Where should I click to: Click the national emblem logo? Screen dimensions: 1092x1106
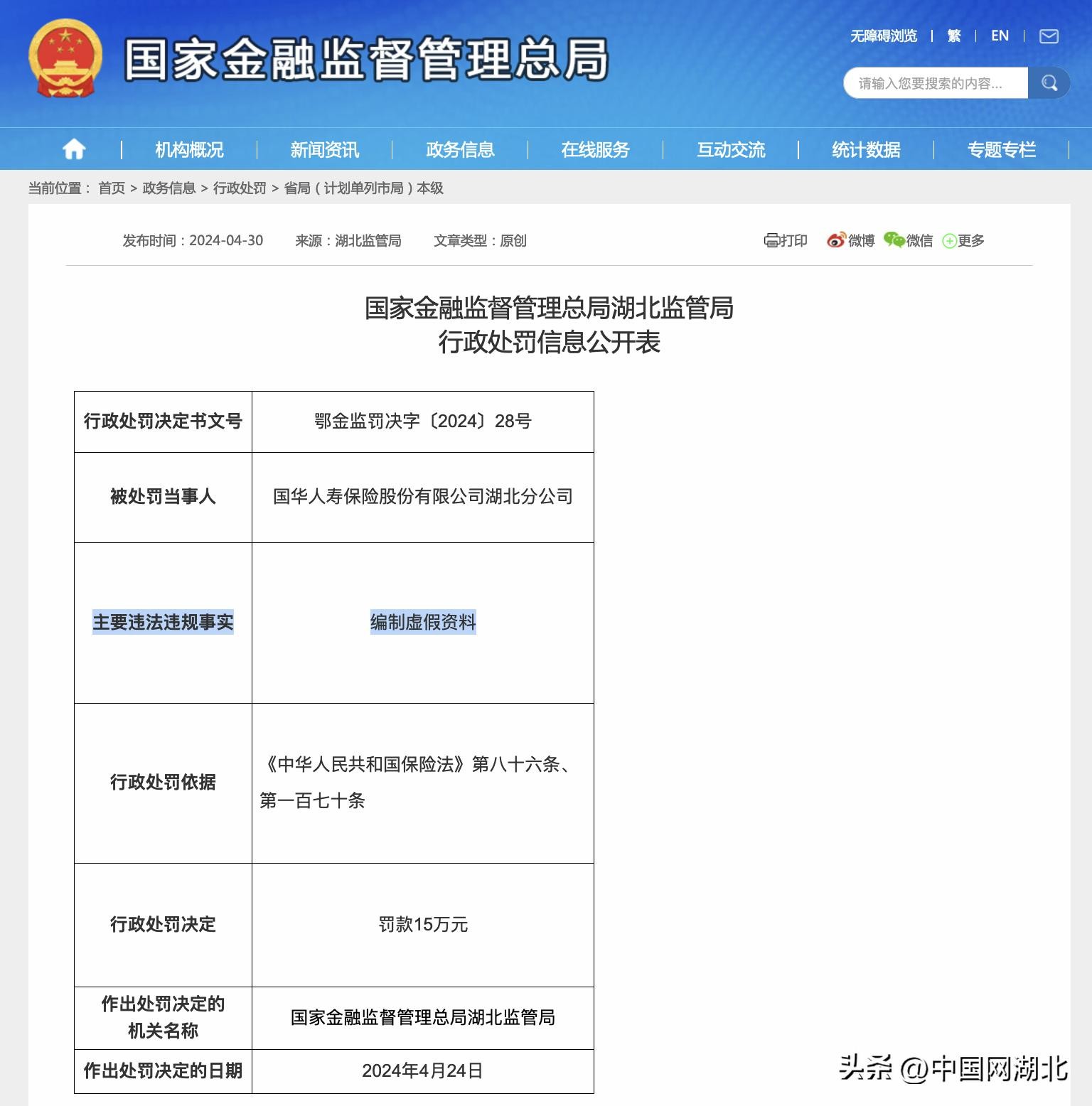click(65, 58)
